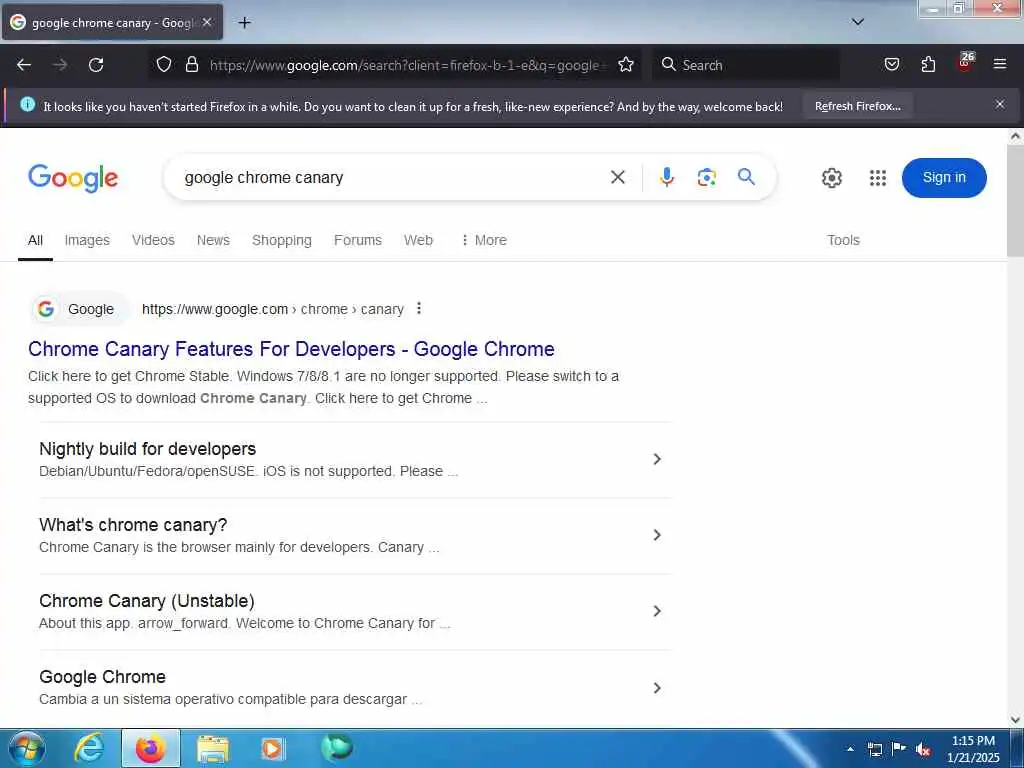Image resolution: width=1024 pixels, height=768 pixels.
Task: Click the extension icon with the 26 badge
Action: [x=965, y=63]
